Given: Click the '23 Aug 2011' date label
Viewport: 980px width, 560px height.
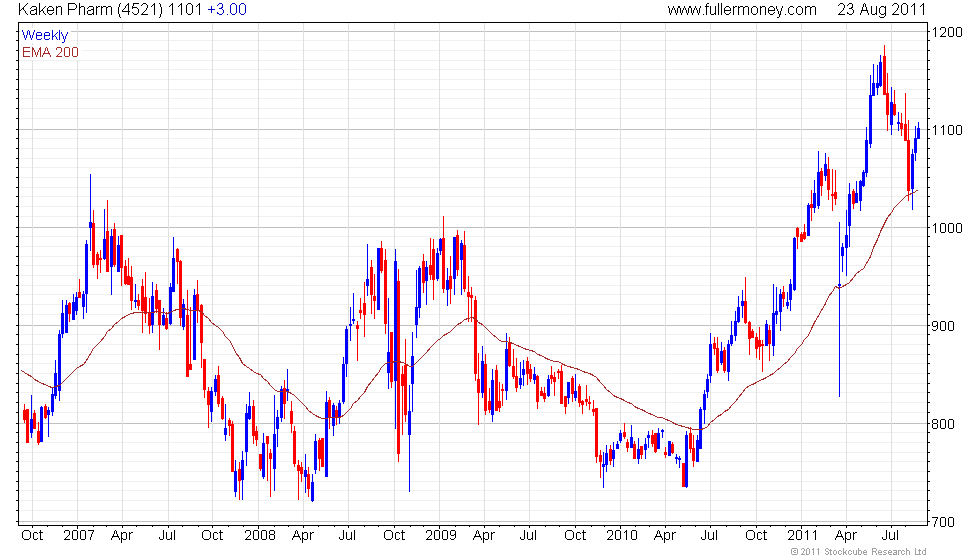Looking at the screenshot, I should click(x=881, y=9).
